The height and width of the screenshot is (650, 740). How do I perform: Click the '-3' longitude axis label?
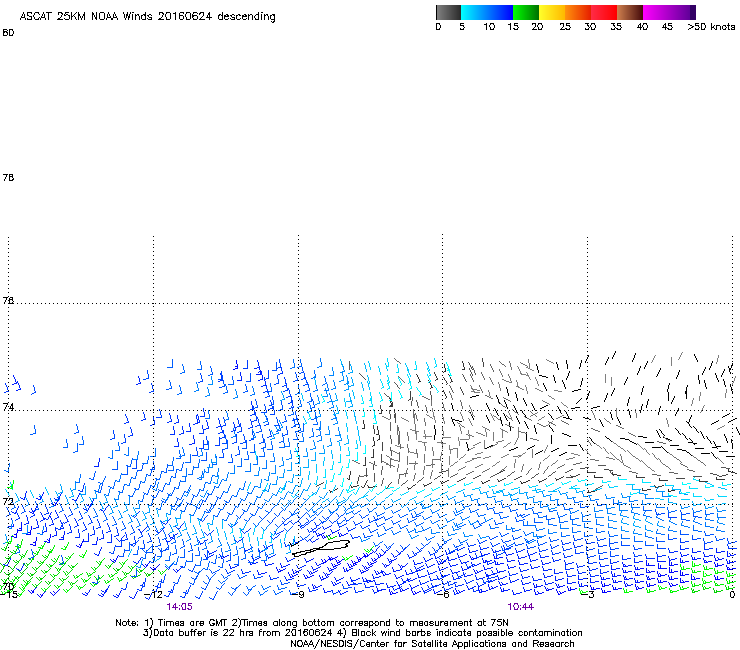589,595
